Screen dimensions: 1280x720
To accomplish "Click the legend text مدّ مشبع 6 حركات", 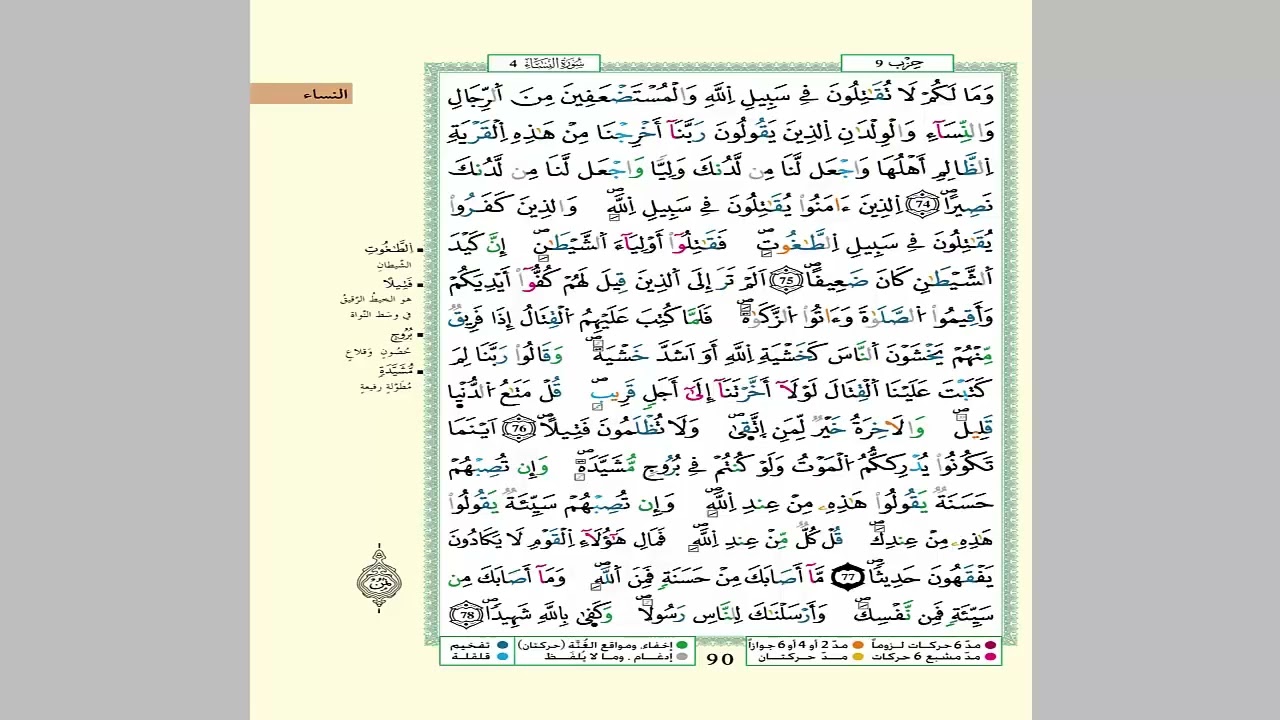I will (928, 657).
